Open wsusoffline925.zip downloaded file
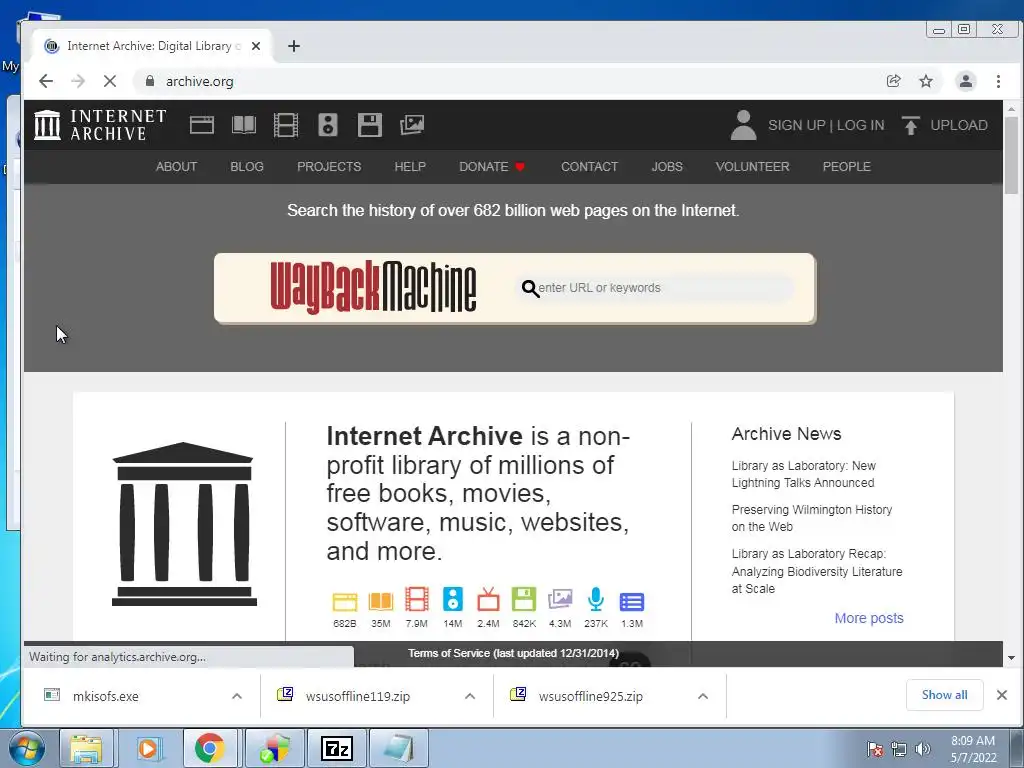1024x768 pixels. click(x=590, y=696)
